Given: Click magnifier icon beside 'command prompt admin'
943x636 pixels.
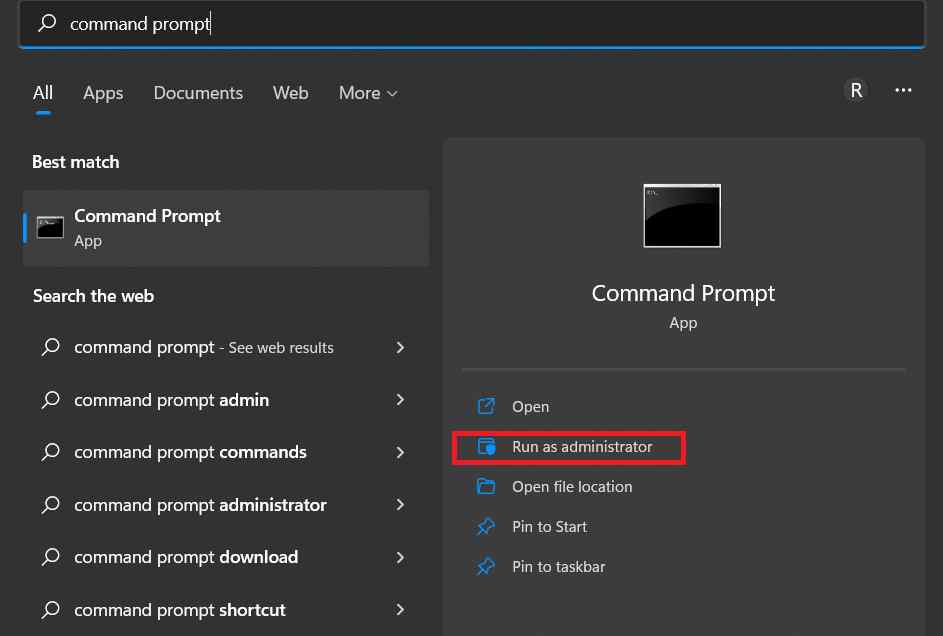Looking at the screenshot, I should pyautogui.click(x=51, y=400).
